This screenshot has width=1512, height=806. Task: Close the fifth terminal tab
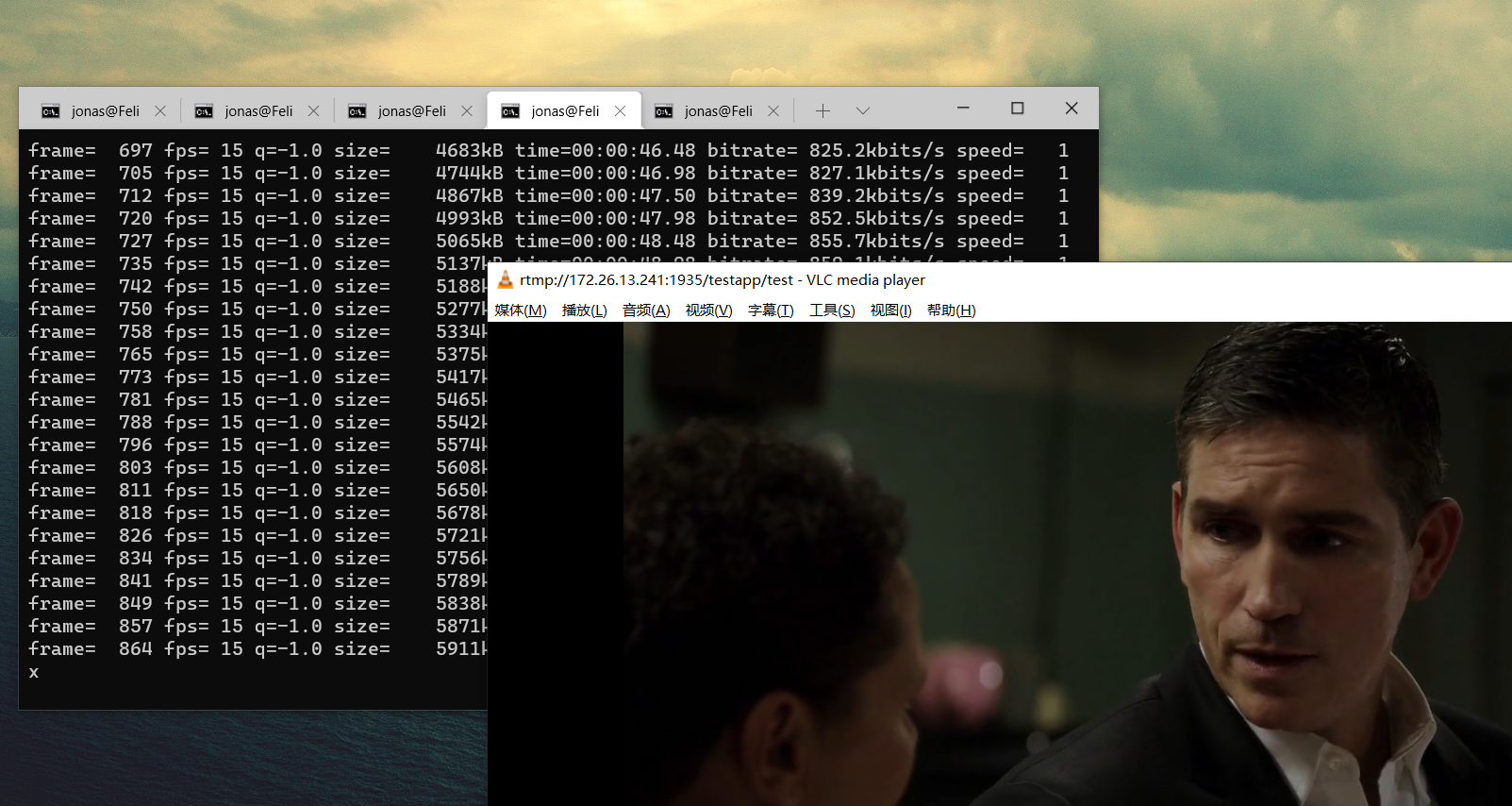pos(773,111)
